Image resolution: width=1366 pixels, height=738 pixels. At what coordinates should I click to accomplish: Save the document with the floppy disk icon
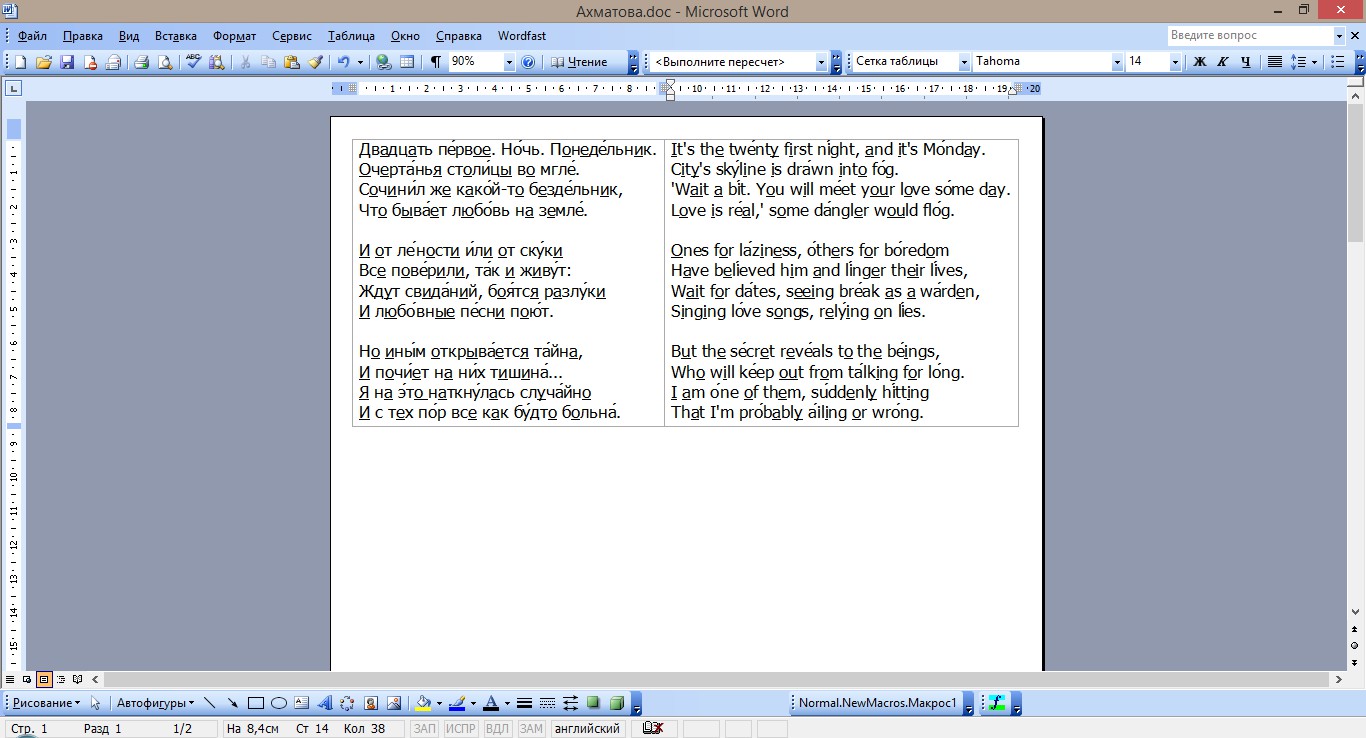(x=67, y=62)
